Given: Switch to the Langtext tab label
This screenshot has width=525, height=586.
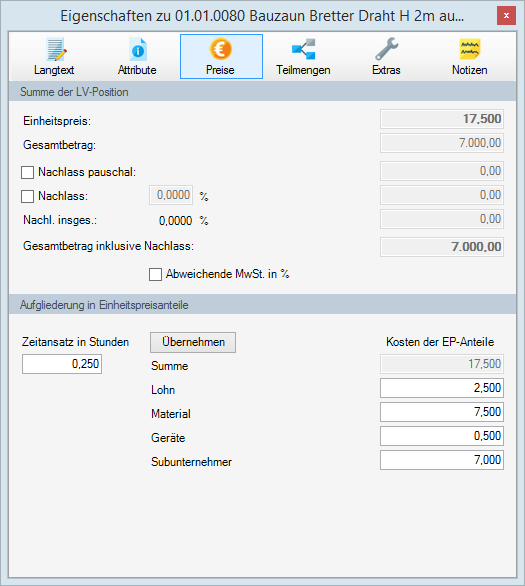Looking at the screenshot, I should pyautogui.click(x=54, y=70).
